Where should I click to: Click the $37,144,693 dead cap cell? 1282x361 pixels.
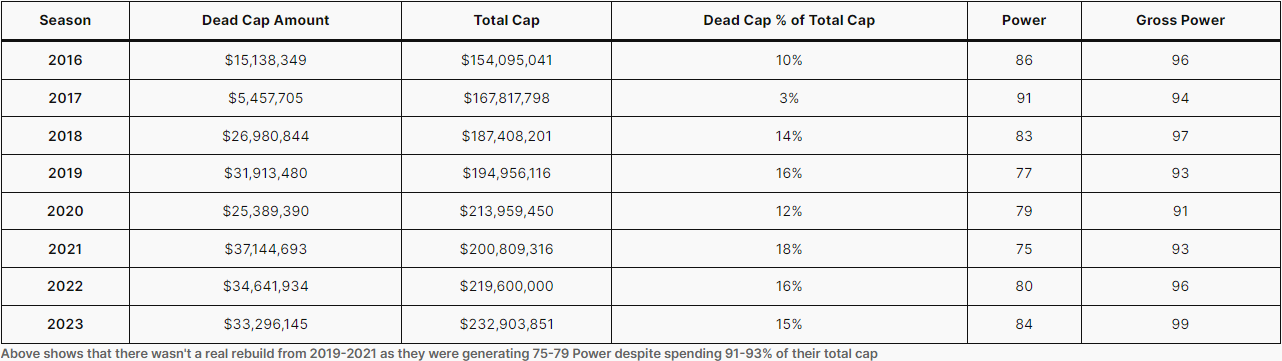click(265, 249)
